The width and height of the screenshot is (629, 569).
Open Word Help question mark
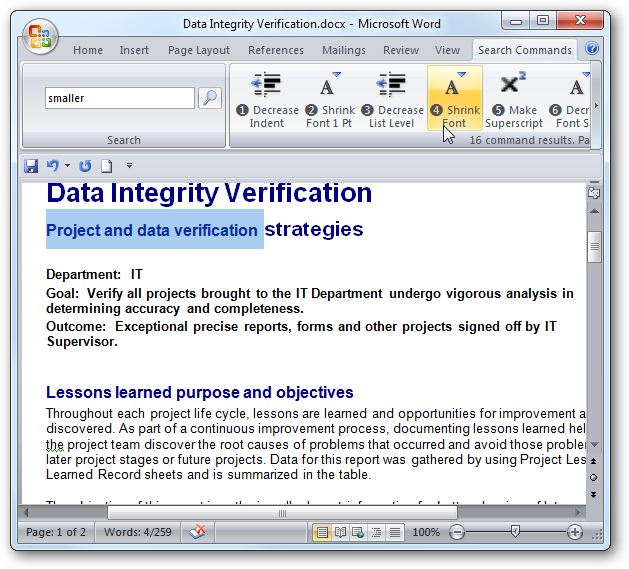[x=592, y=49]
